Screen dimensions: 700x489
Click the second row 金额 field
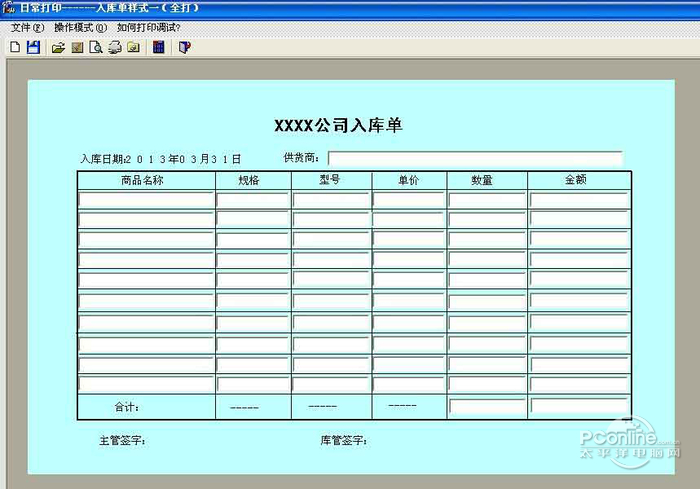coord(579,219)
